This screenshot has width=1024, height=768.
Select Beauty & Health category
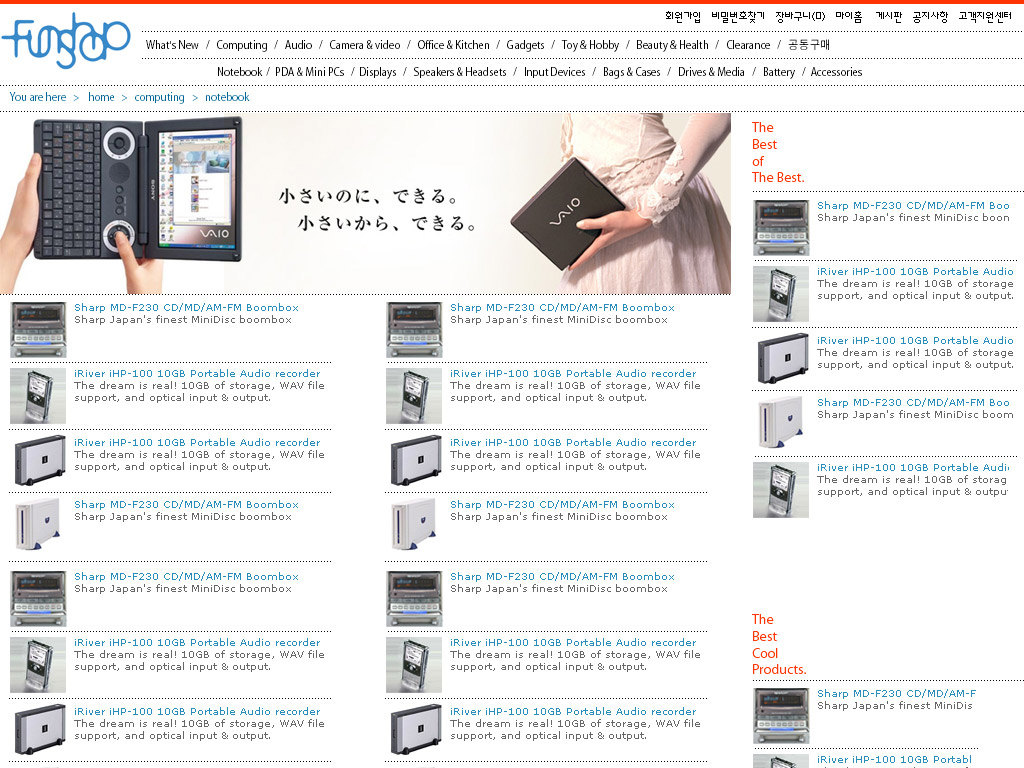click(672, 45)
